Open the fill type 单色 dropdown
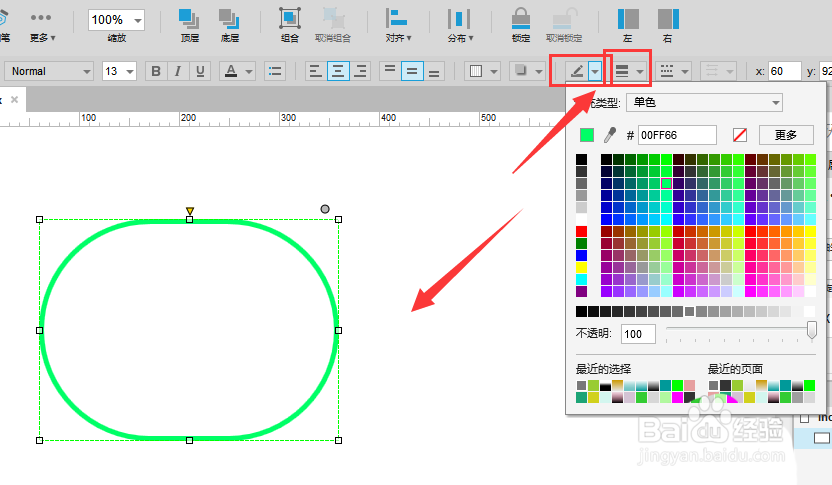Image resolution: width=832 pixels, height=485 pixels. tap(704, 102)
